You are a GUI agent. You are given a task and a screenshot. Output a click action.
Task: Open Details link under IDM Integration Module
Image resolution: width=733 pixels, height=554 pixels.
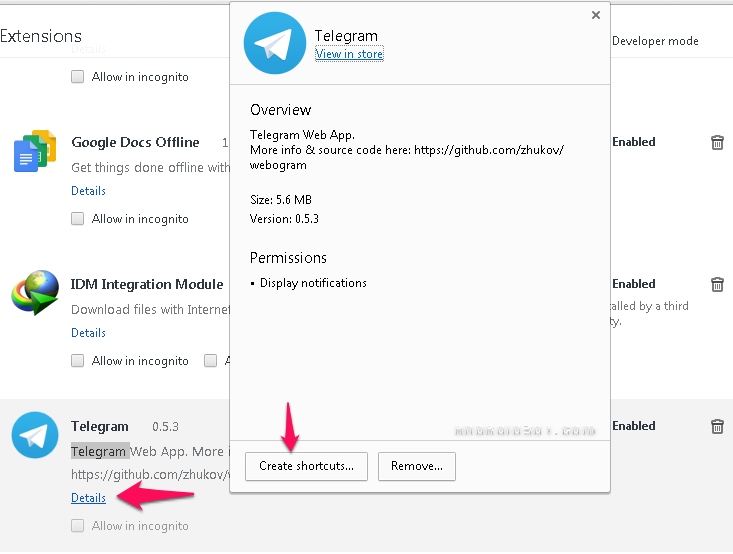(88, 333)
